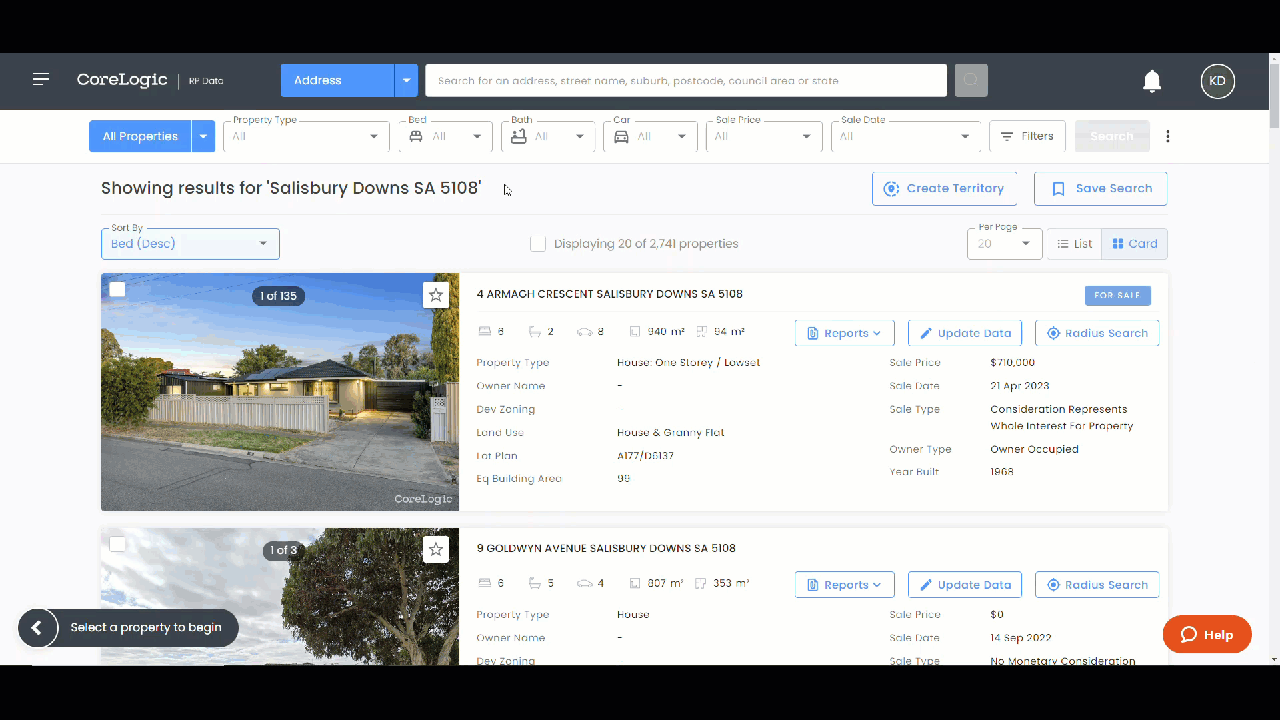Click the $710,000 sale price value

tap(1012, 362)
